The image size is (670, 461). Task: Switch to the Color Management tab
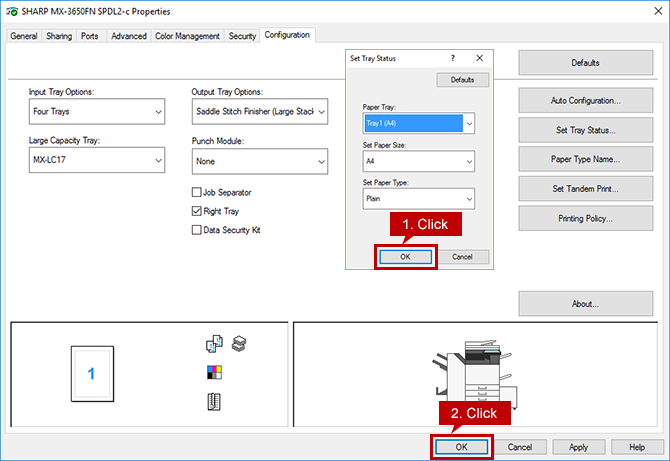coord(187,36)
